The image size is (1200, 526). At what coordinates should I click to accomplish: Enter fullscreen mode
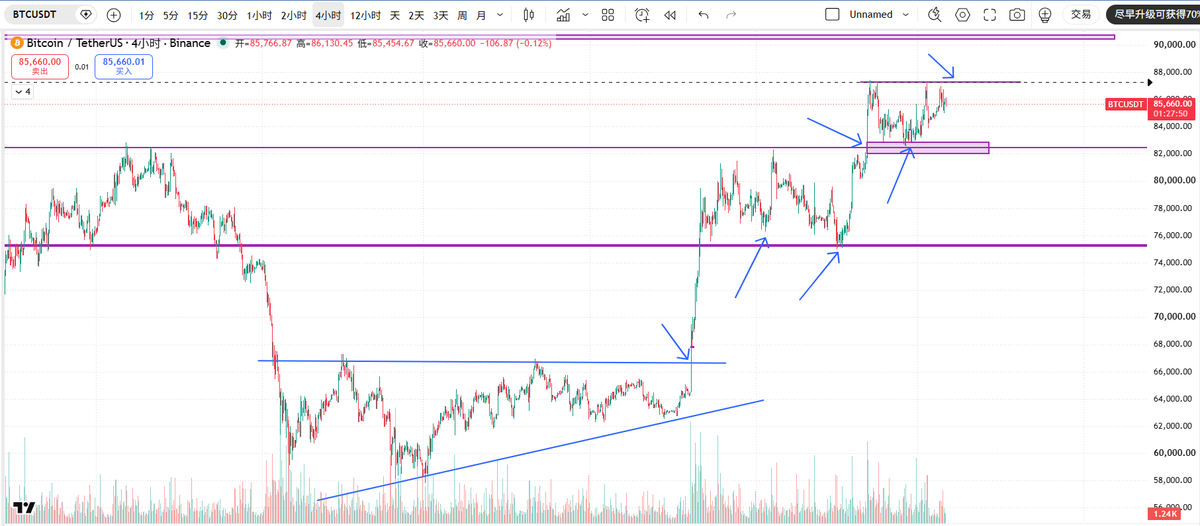click(990, 15)
